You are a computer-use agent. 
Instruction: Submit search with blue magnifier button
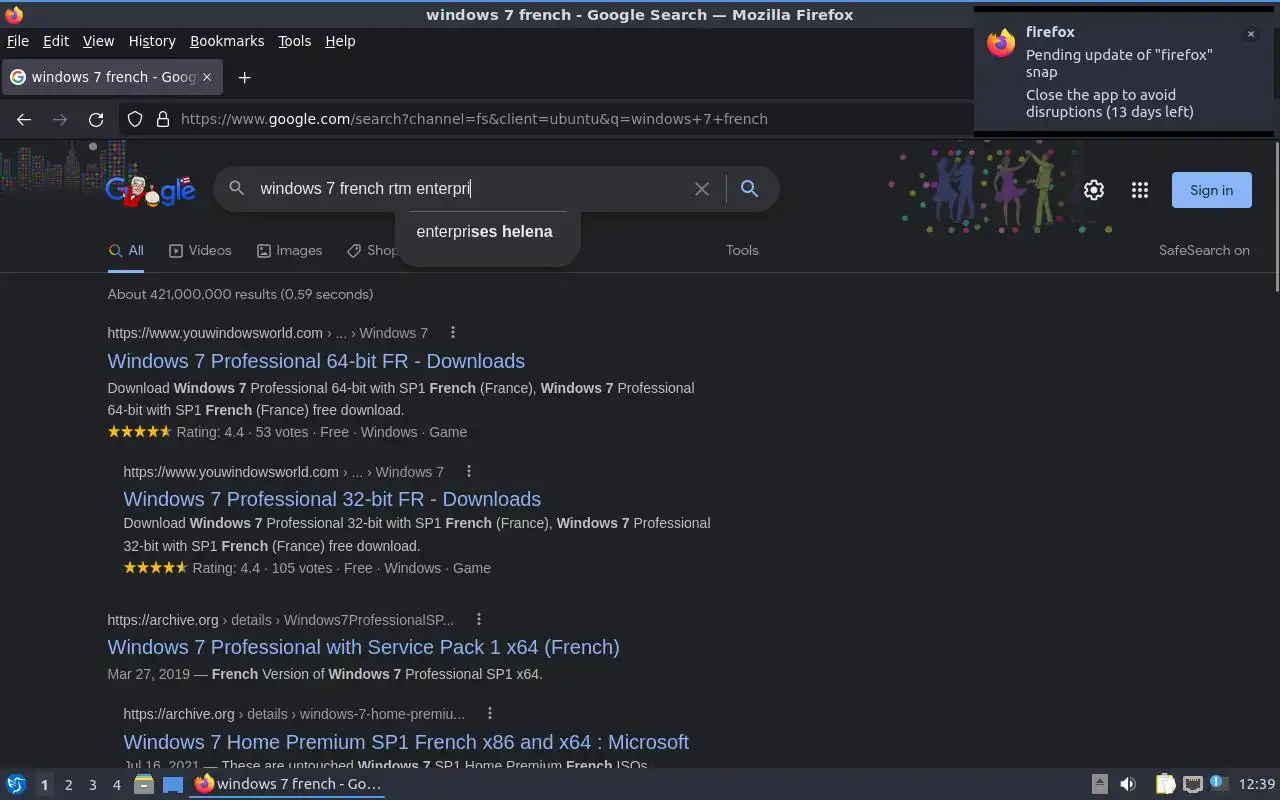749,188
